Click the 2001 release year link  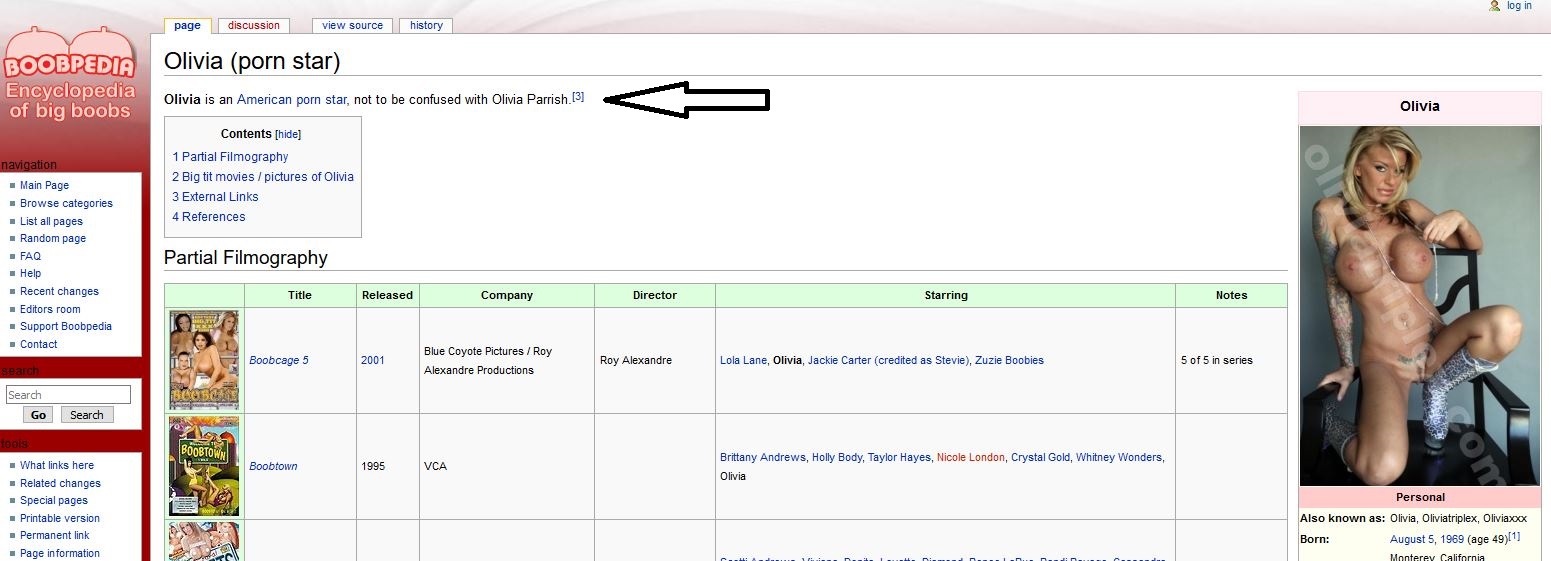coord(372,360)
